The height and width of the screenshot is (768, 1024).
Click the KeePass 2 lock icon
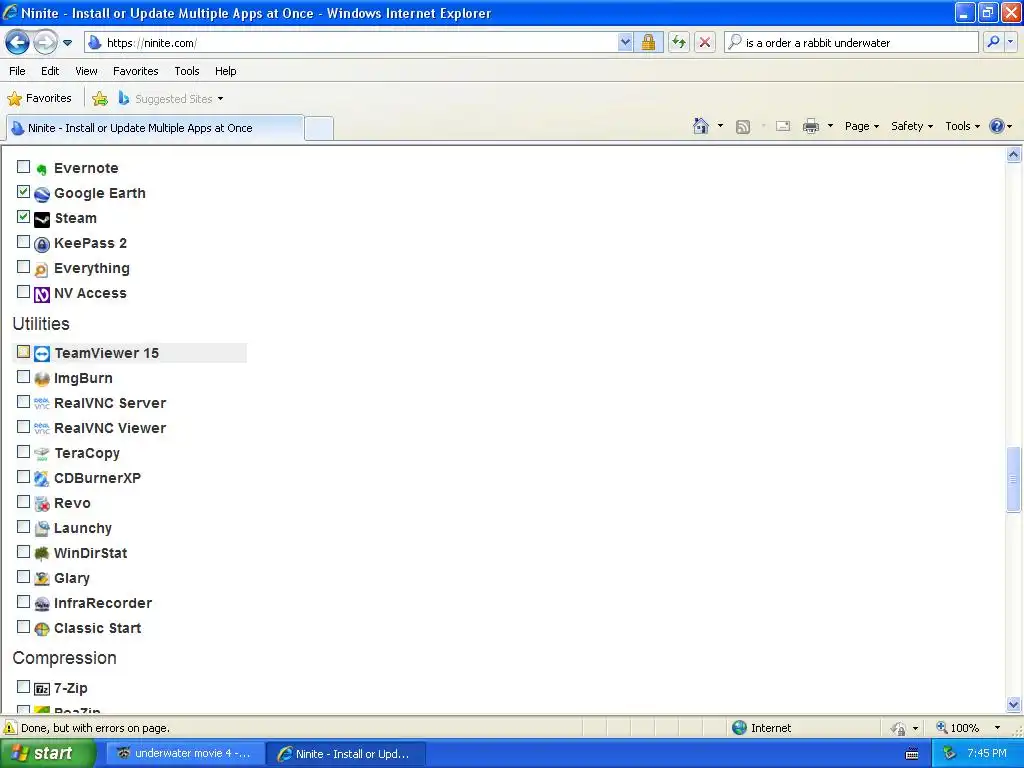(42, 244)
